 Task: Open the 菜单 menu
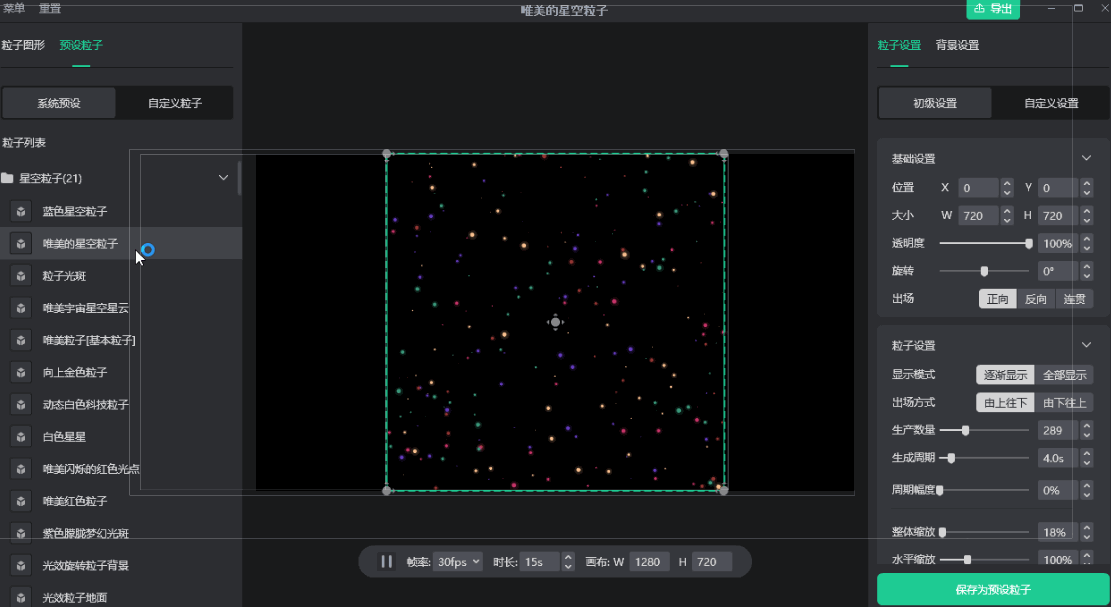point(14,7)
